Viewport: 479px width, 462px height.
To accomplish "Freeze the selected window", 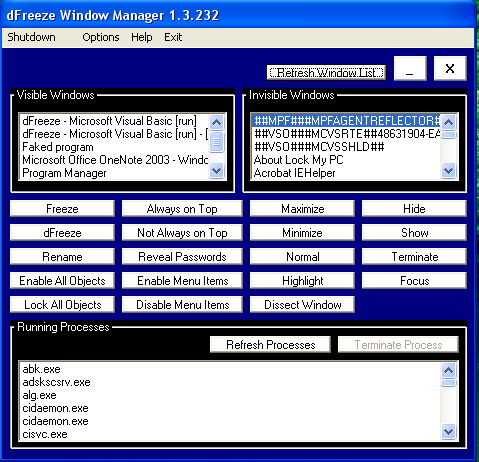I will click(62, 209).
